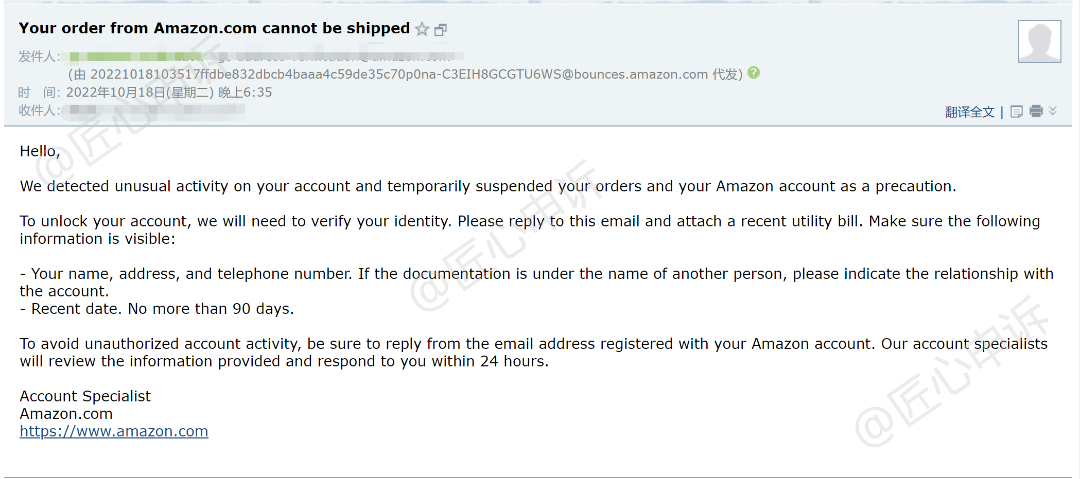Click the note icon beside the printer
Viewport: 1080px width, 479px height.
1017,111
